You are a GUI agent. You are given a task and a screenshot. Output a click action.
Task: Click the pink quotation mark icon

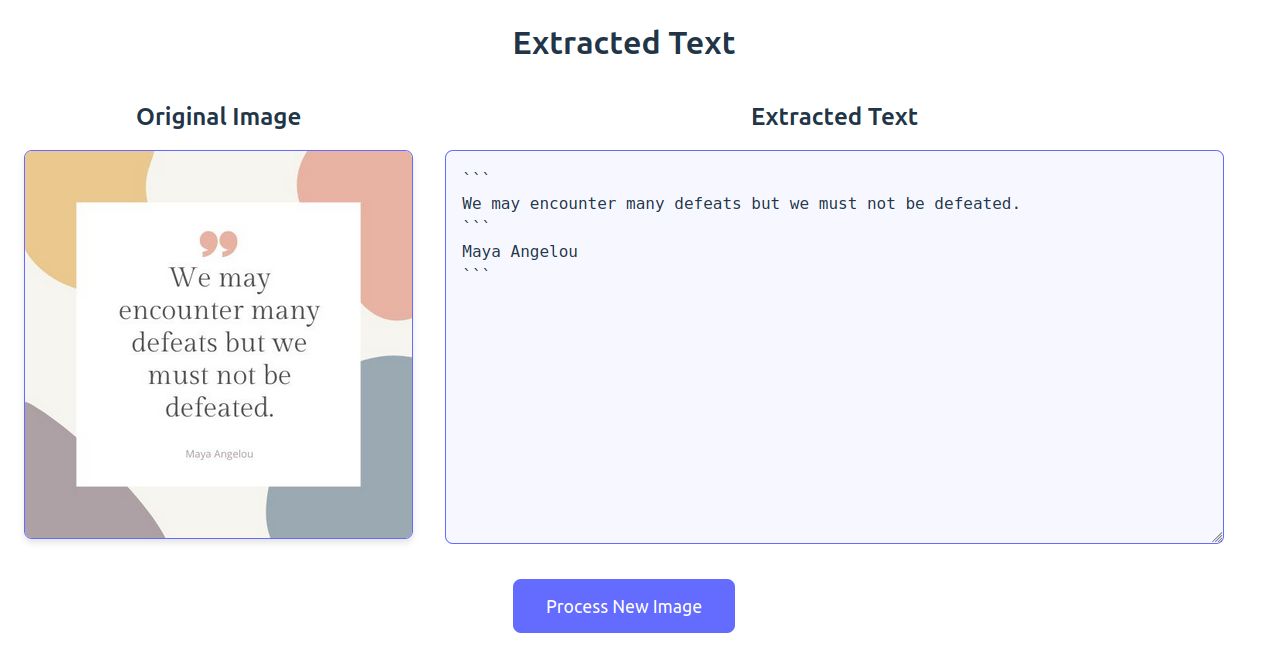pyautogui.click(x=218, y=243)
